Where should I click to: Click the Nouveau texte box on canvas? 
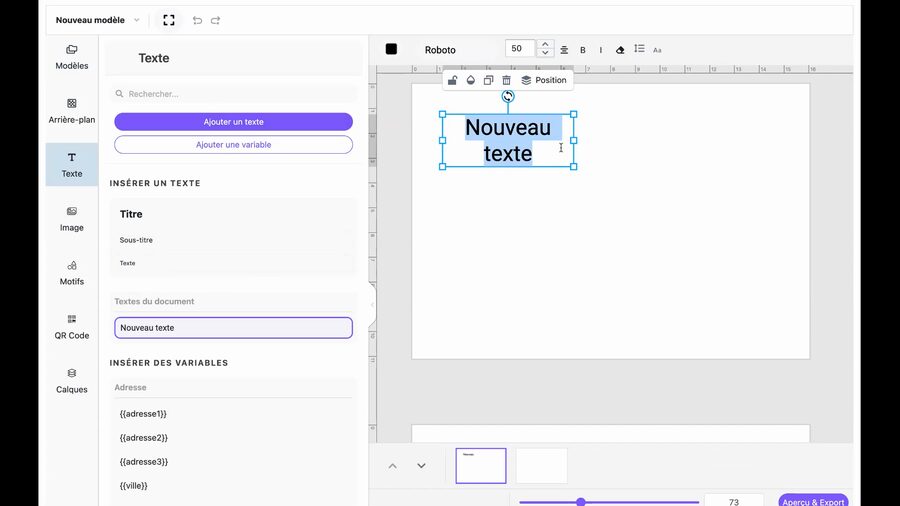tap(508, 141)
